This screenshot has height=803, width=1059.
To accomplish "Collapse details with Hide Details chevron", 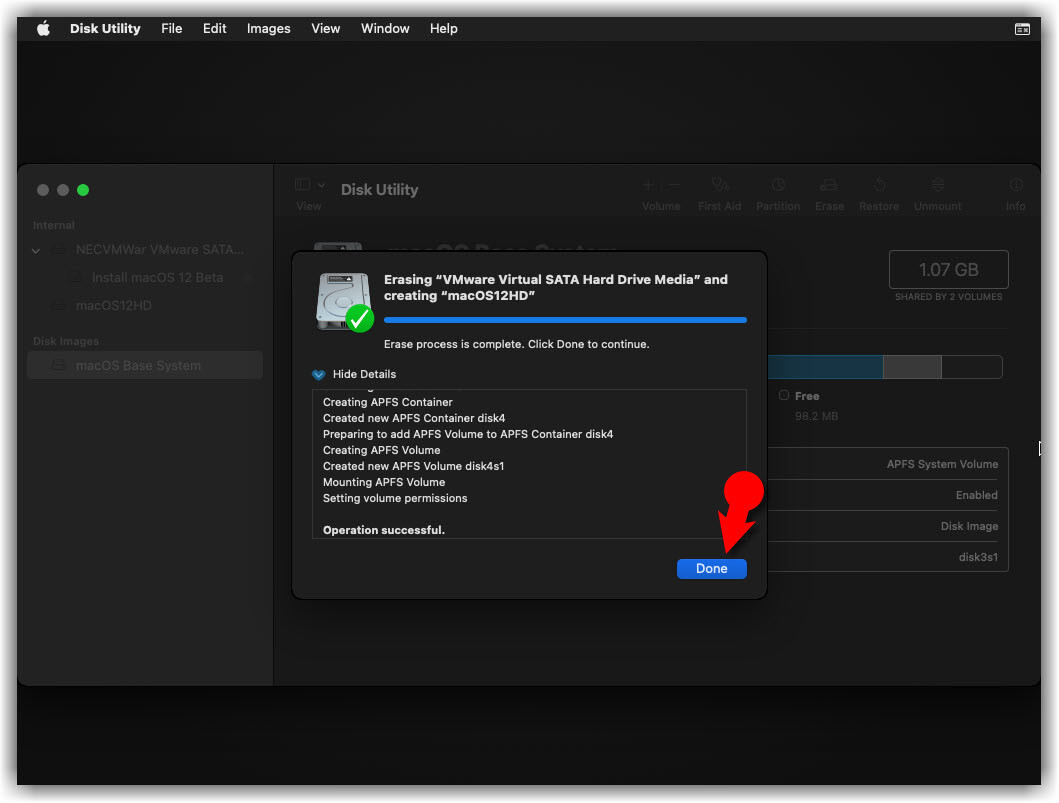I will [319, 375].
